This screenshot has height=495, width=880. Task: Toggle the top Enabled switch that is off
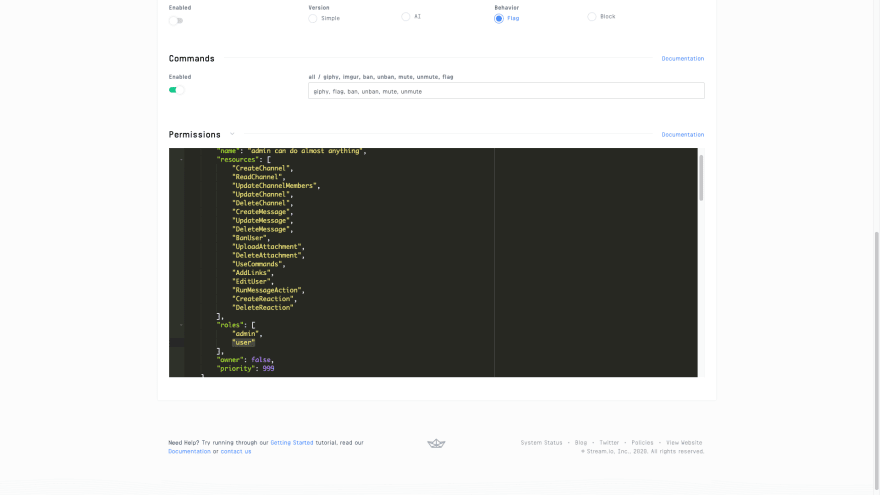click(x=176, y=21)
